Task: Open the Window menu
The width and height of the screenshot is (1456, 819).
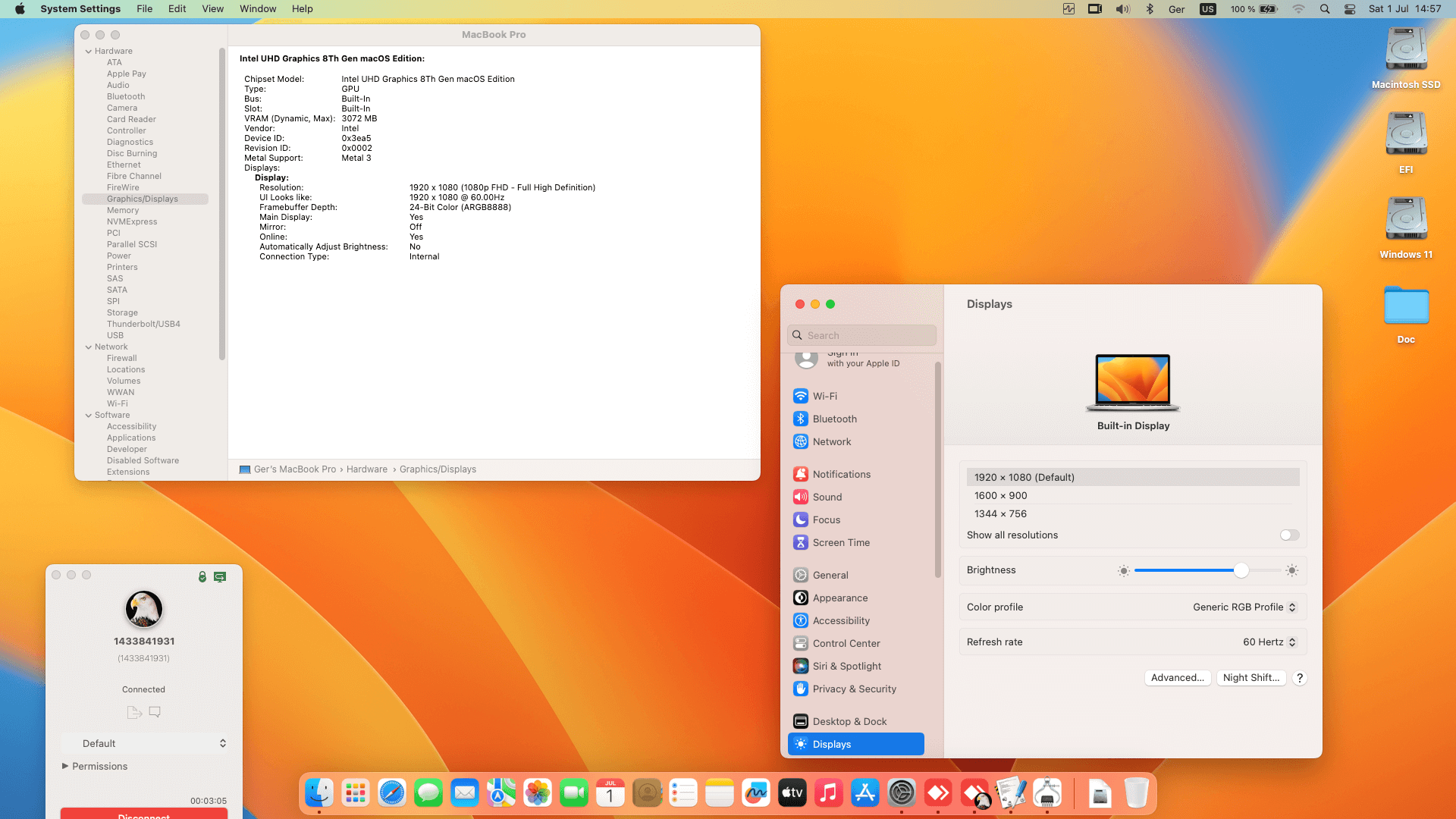Action: pos(258,9)
